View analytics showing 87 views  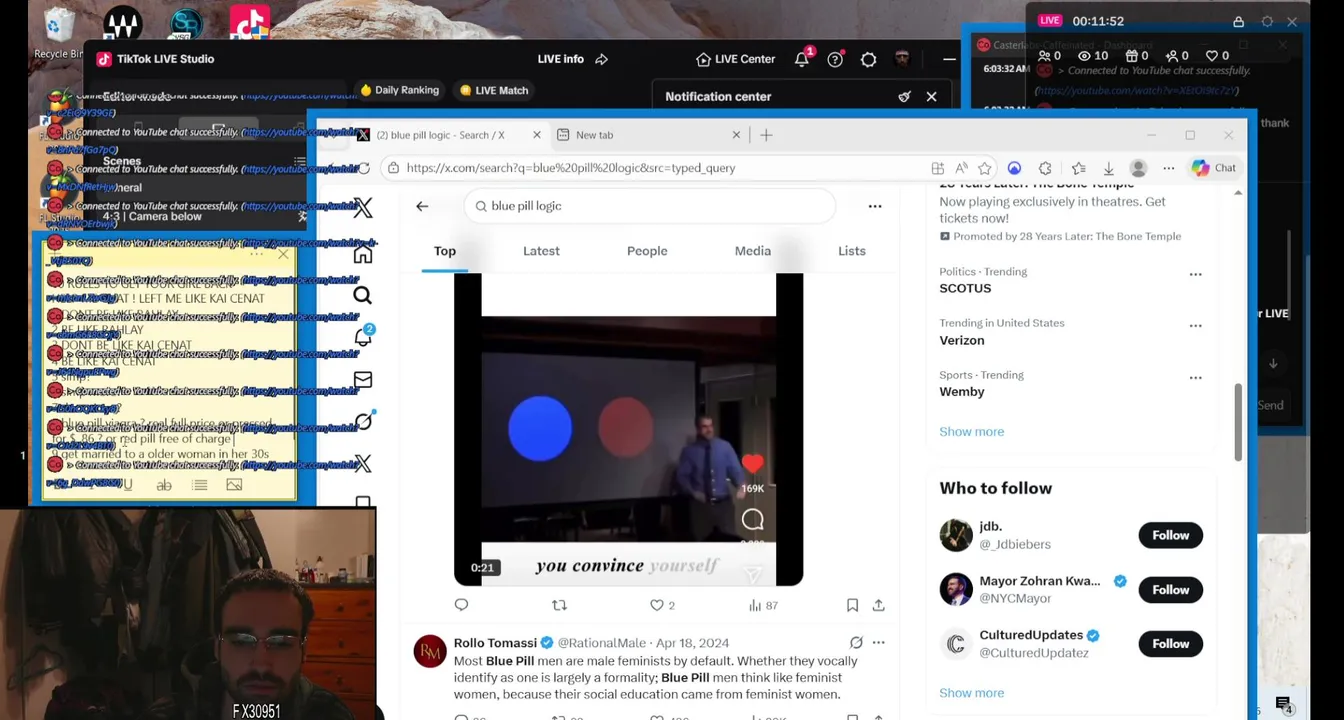[764, 605]
